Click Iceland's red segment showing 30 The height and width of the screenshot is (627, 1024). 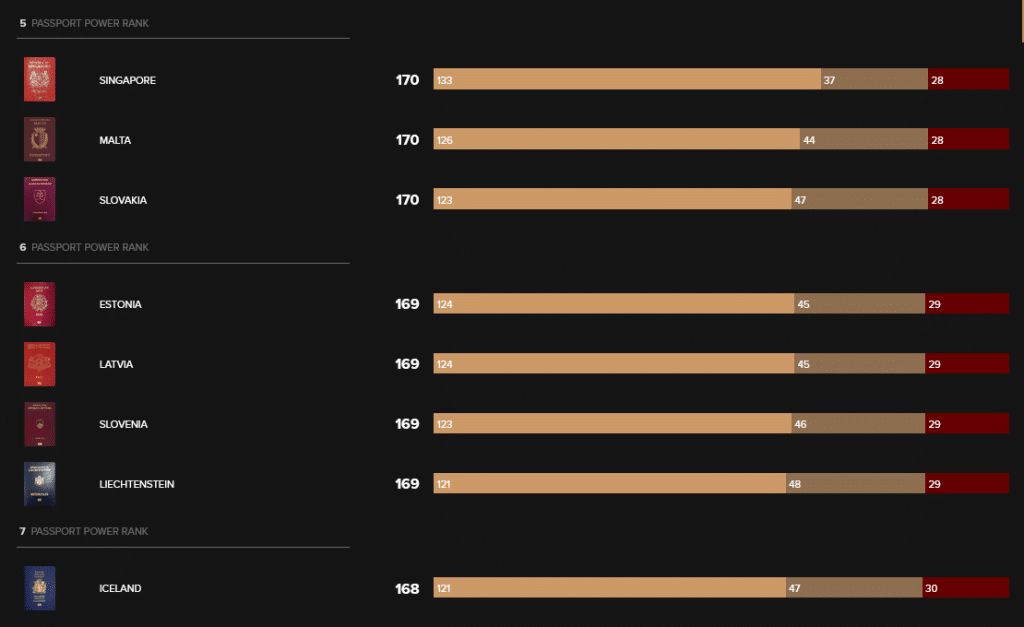coord(966,588)
